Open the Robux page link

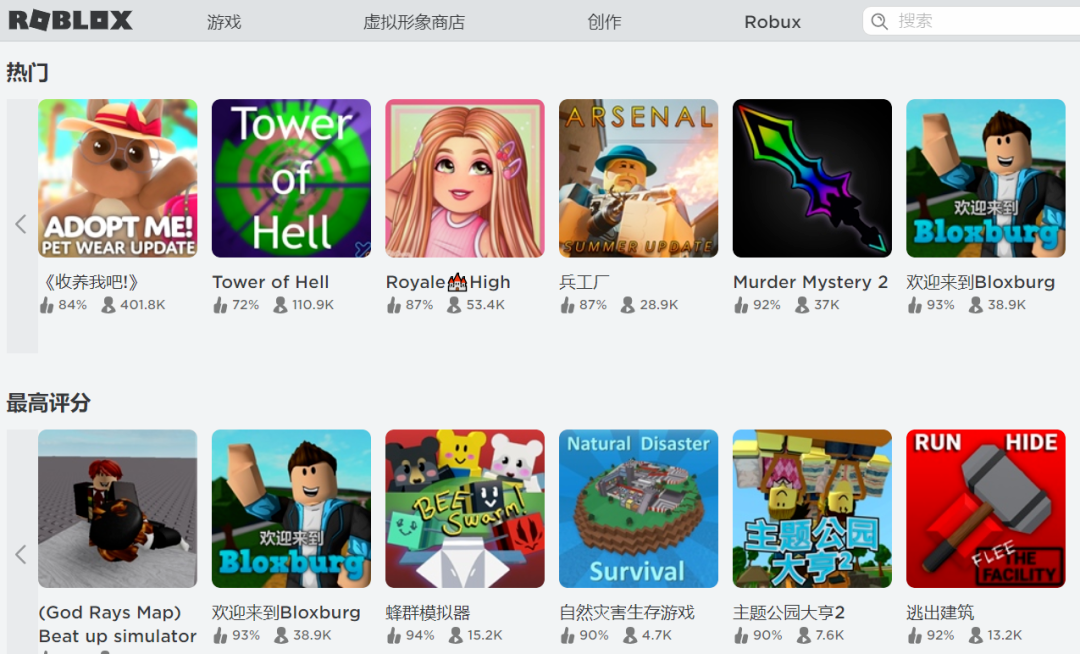click(772, 22)
